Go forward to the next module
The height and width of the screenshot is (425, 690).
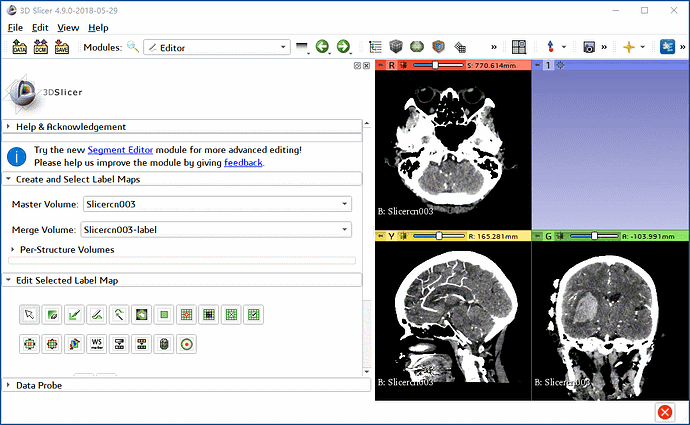coord(343,46)
